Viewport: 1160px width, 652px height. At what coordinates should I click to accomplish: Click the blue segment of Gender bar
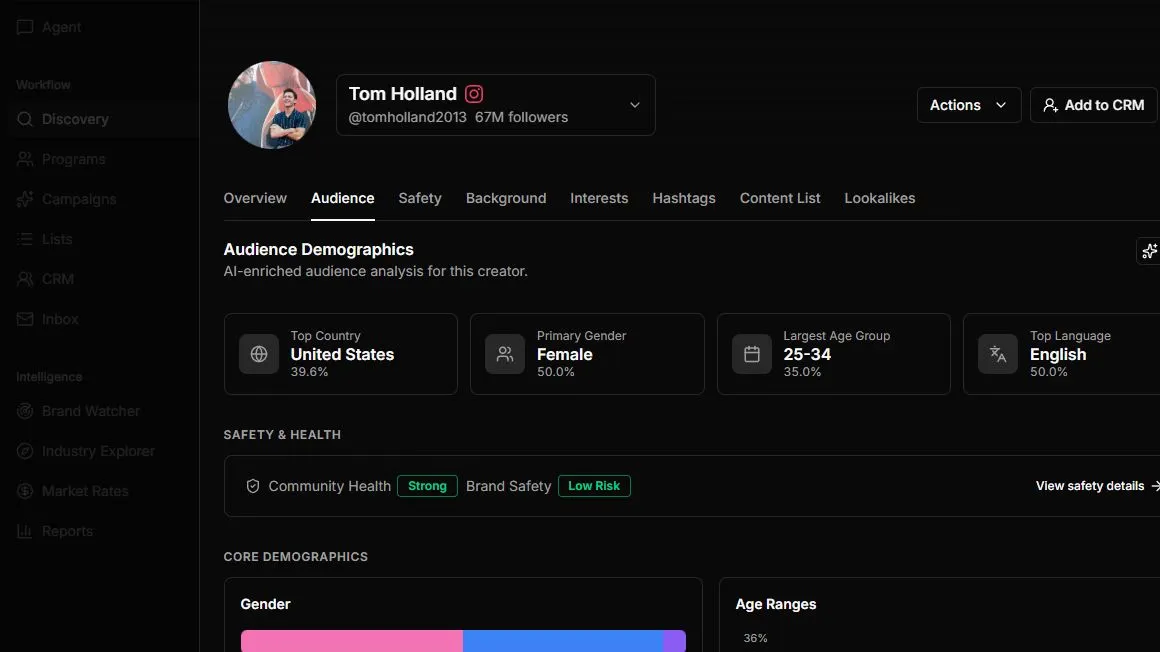click(563, 641)
